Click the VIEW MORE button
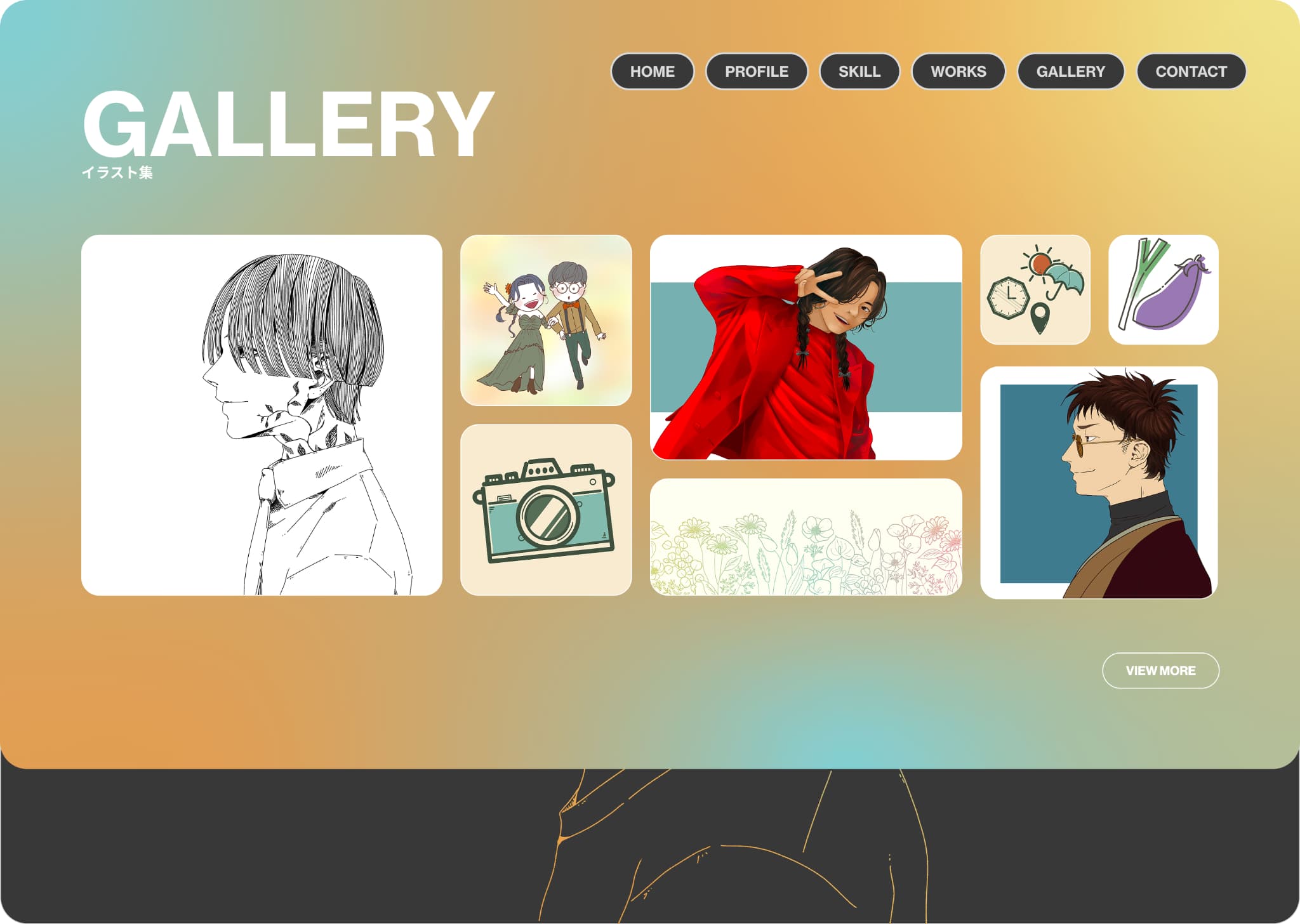Viewport: 1300px width, 924px height. pyautogui.click(x=1160, y=670)
